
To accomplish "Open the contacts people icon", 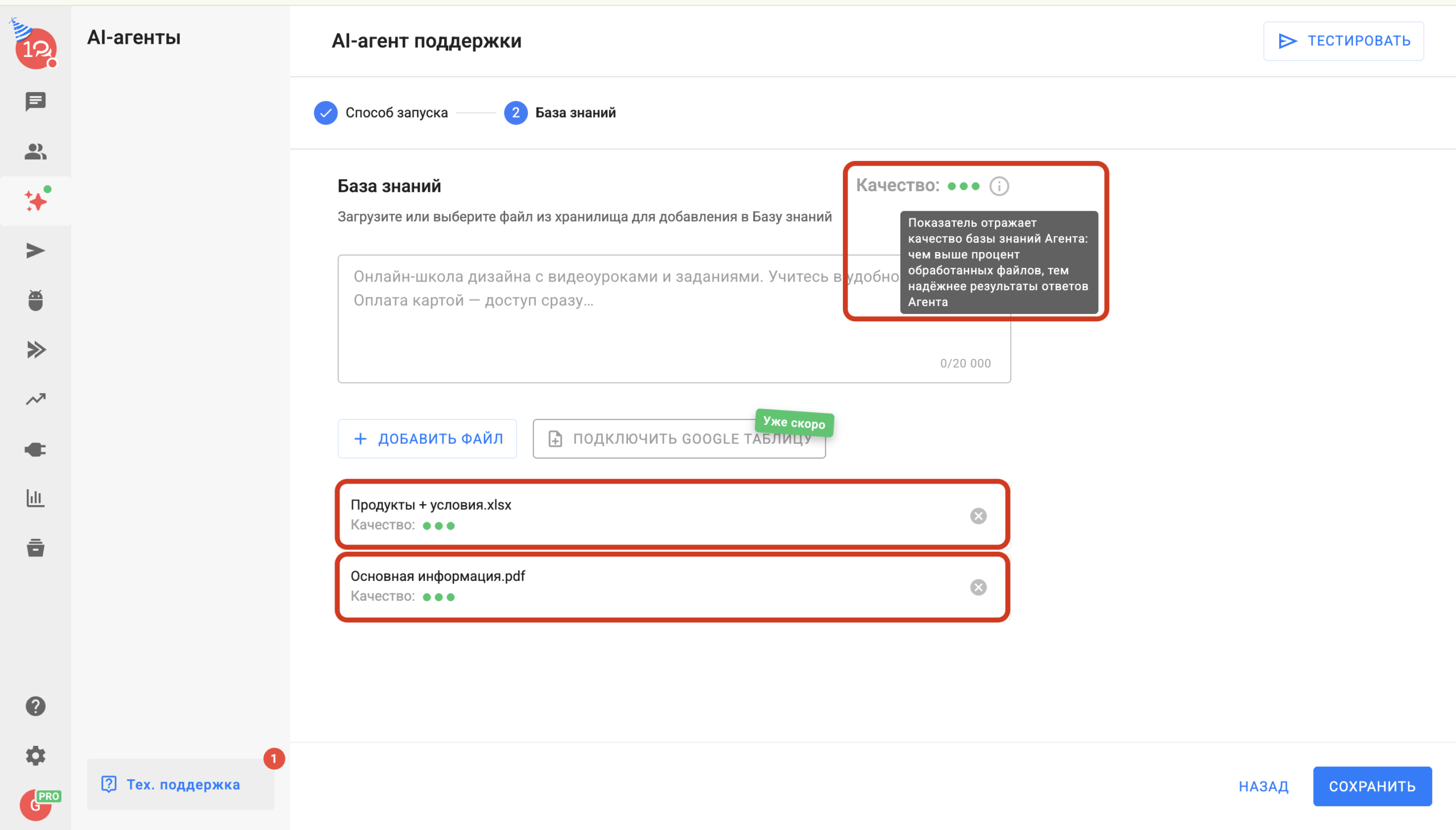I will click(35, 152).
